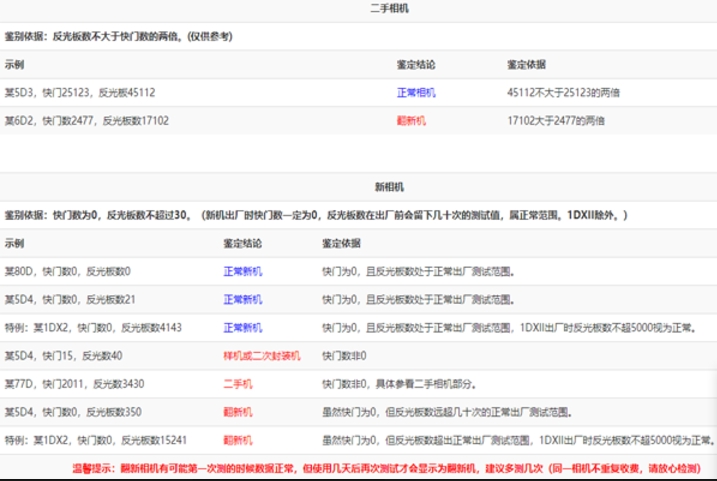
Task: Click the "鉴定依据" column header in second-hand table
Action: click(x=527, y=64)
